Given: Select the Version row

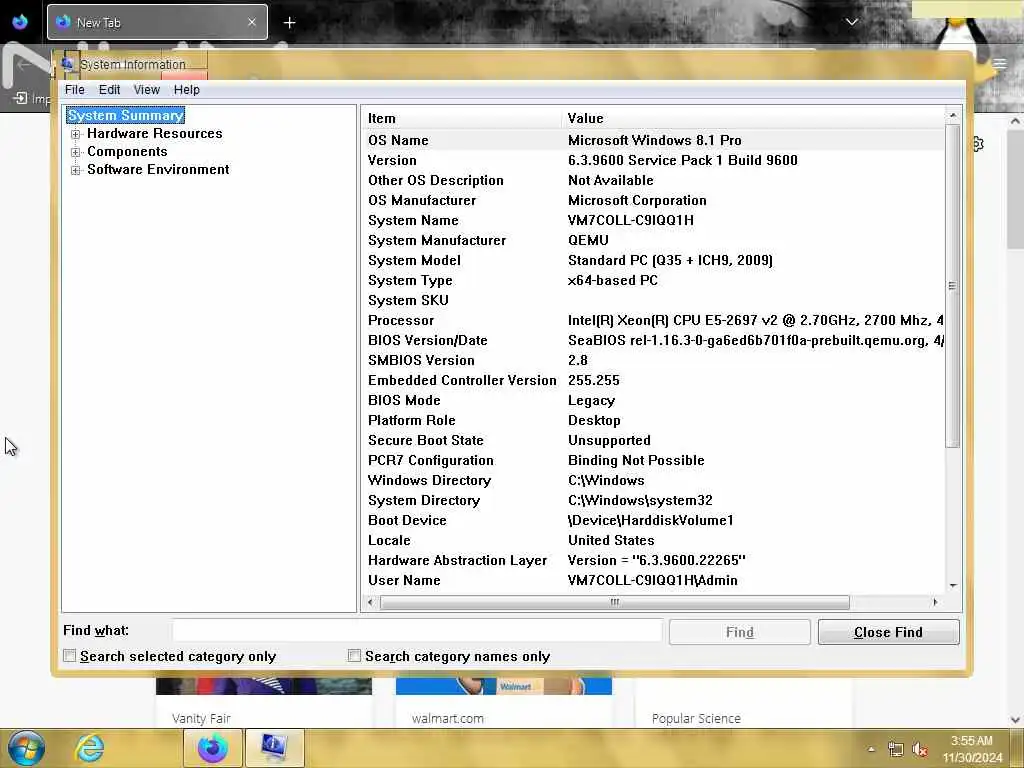Looking at the screenshot, I should click(653, 161).
